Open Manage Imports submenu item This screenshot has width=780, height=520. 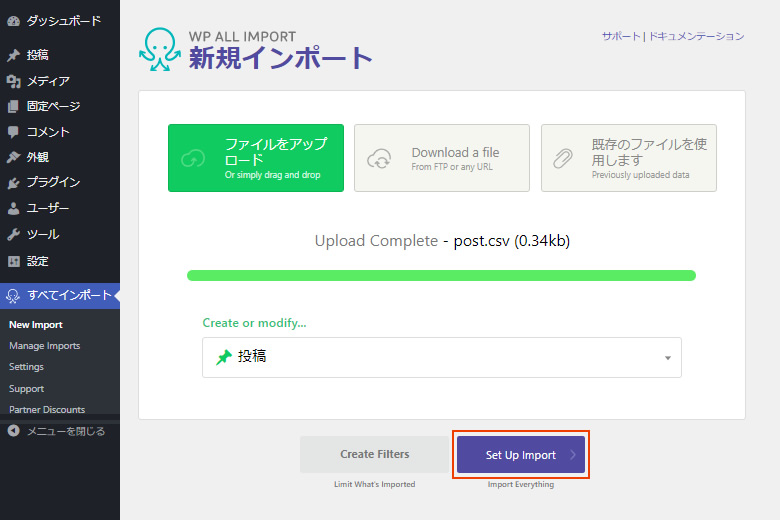pyautogui.click(x=45, y=346)
